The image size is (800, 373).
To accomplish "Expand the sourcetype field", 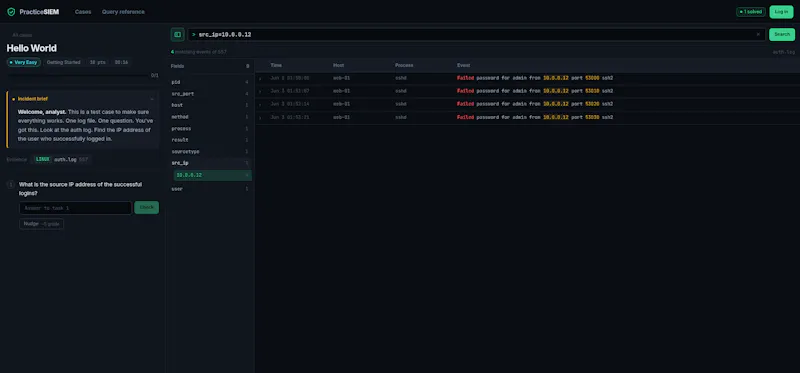I will pos(210,152).
